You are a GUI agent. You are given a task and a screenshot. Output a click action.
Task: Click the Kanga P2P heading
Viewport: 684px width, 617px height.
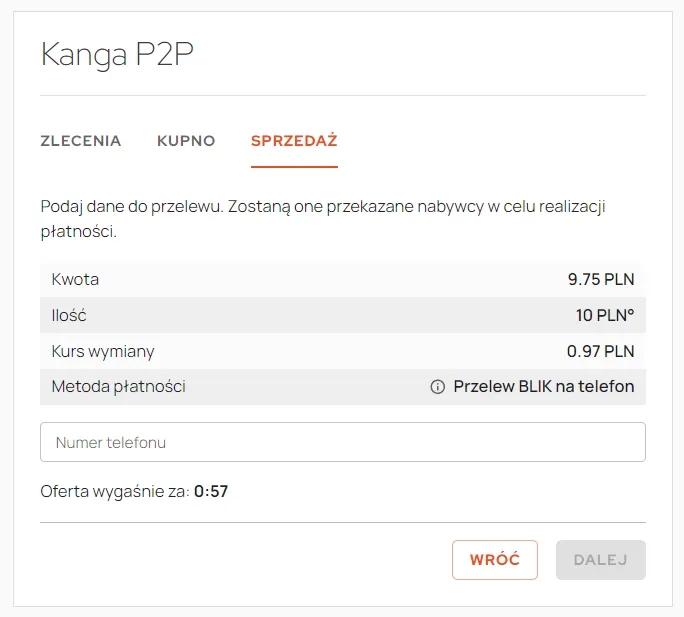[117, 54]
